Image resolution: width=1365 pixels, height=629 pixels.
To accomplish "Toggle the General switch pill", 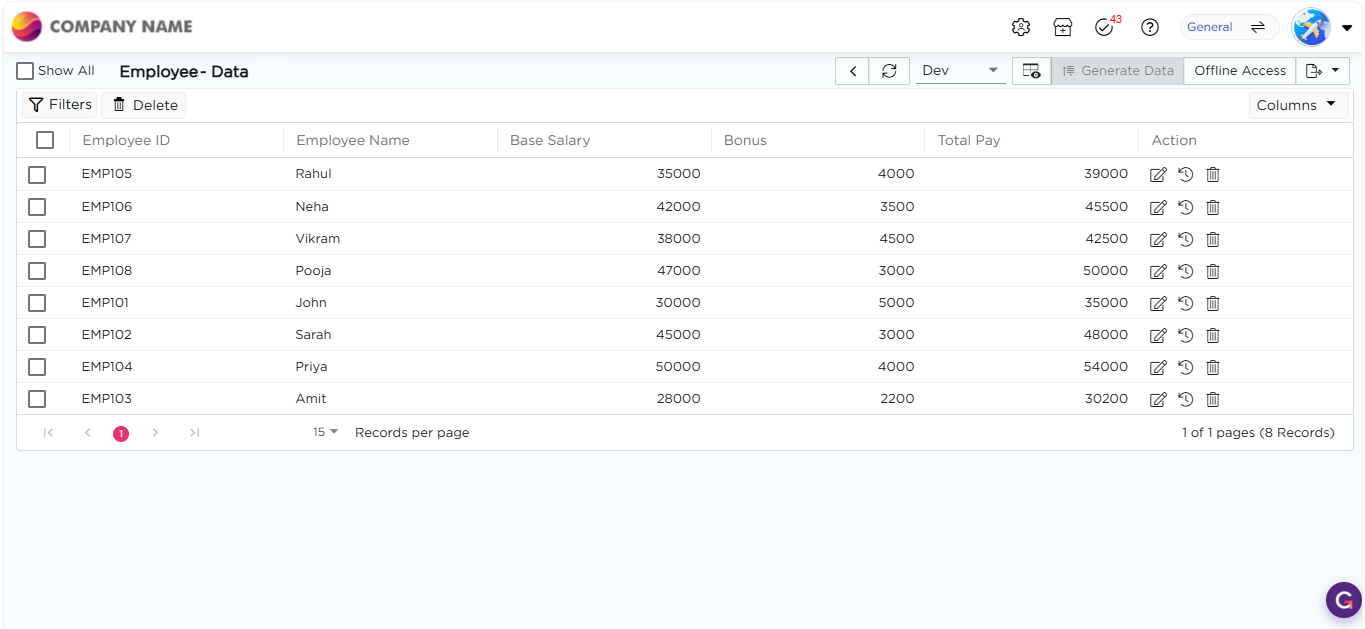I will point(1229,27).
